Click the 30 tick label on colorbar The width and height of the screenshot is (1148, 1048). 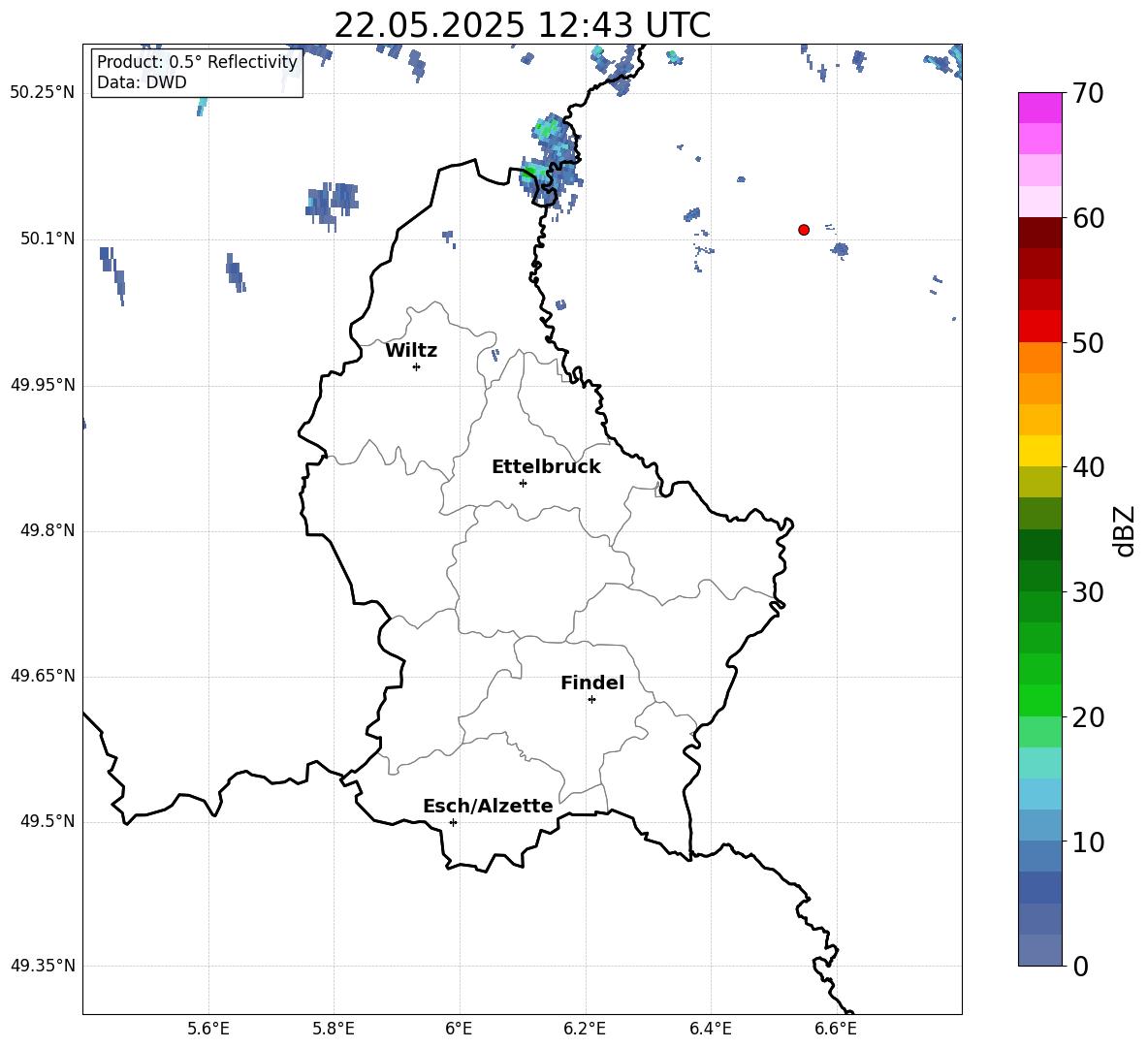coord(1088,592)
